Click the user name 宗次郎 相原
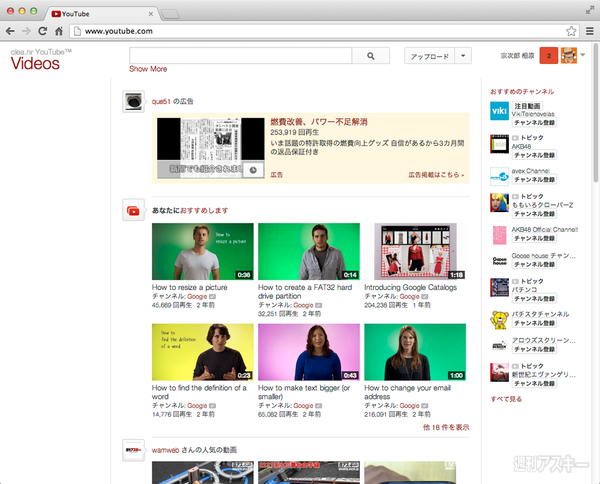The image size is (600, 484). coord(517,56)
